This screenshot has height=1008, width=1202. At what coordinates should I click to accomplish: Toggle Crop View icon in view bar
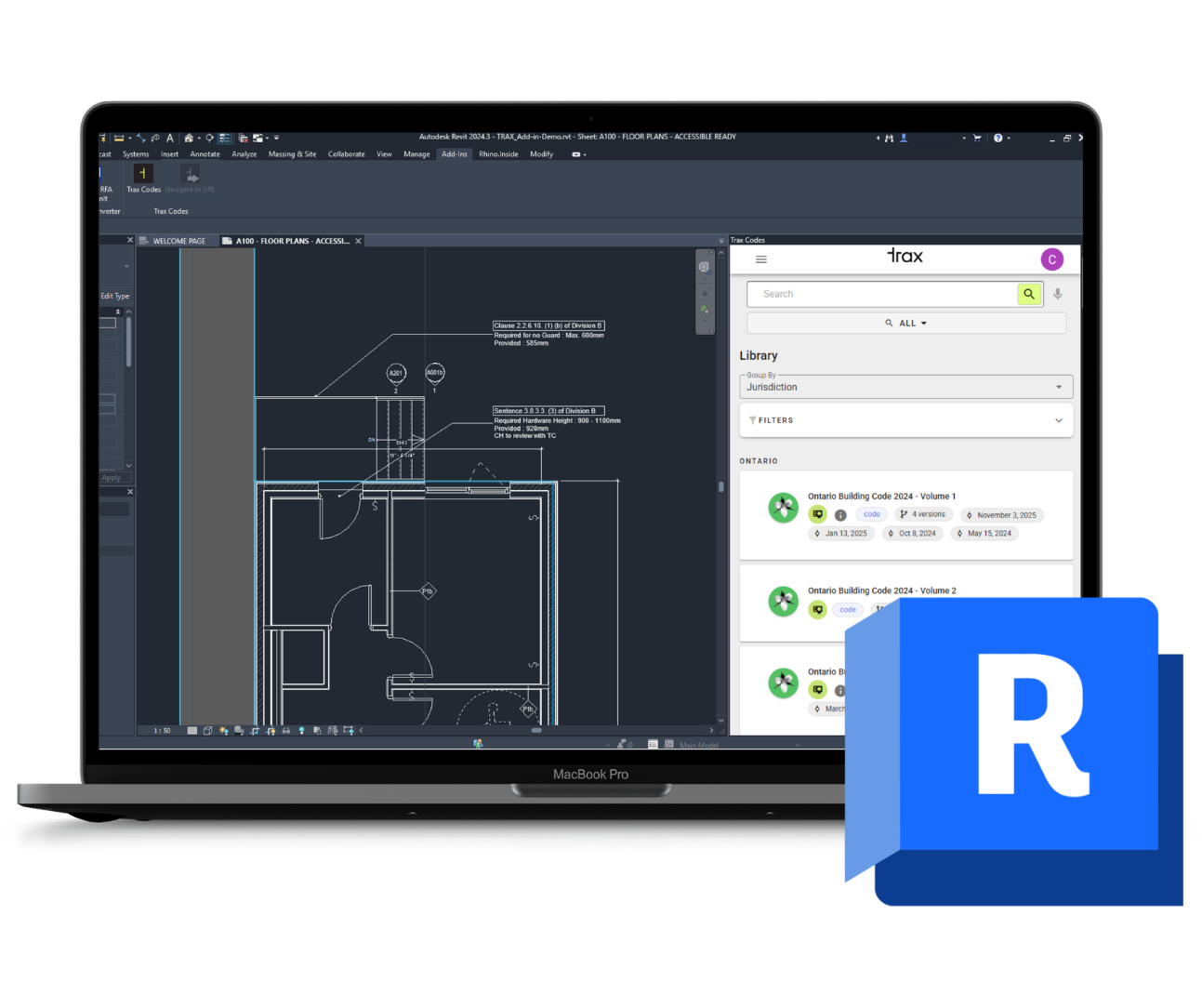(255, 731)
